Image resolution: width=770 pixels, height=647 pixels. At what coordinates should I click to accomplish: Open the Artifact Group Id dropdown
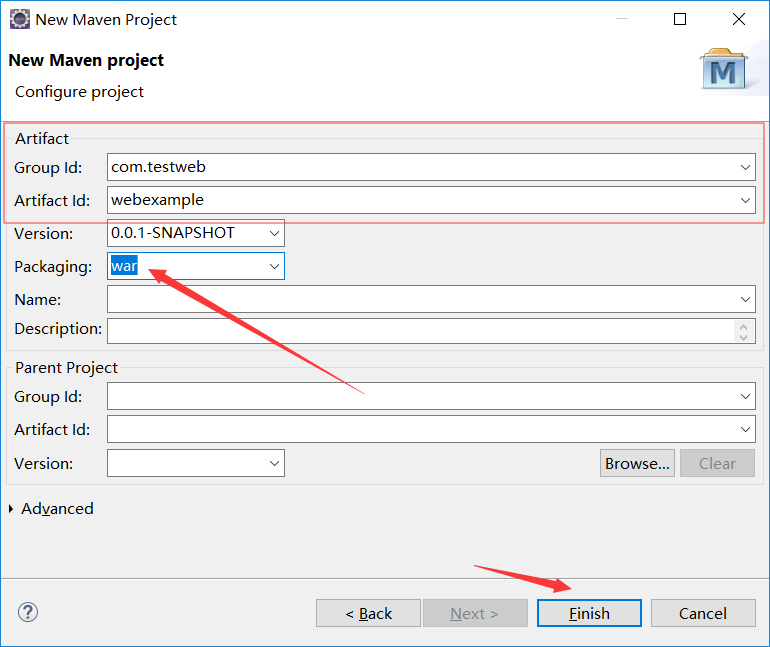click(745, 167)
